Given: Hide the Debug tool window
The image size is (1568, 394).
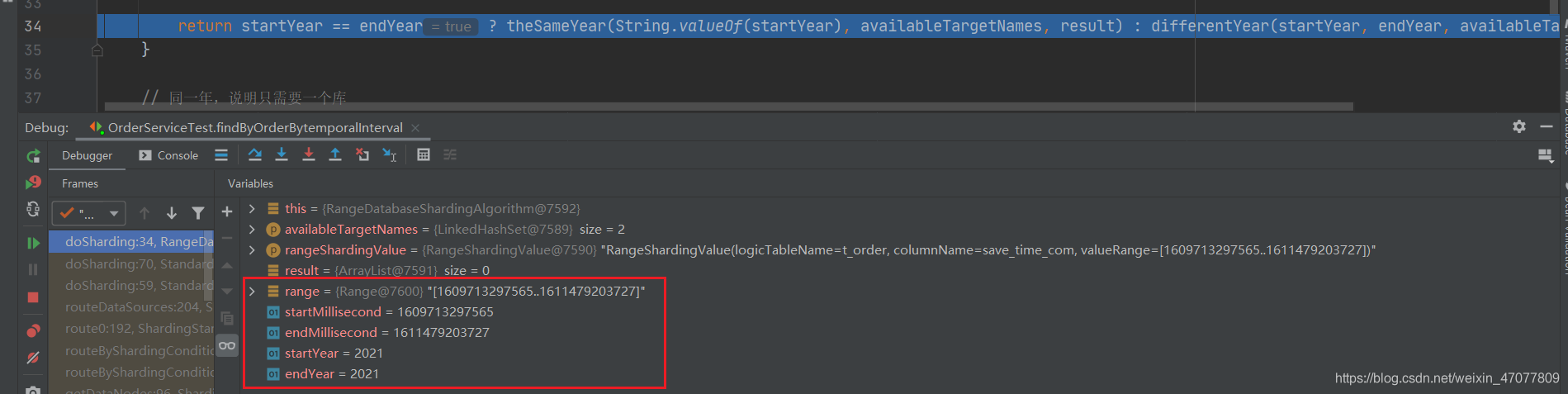Looking at the screenshot, I should pyautogui.click(x=1547, y=126).
